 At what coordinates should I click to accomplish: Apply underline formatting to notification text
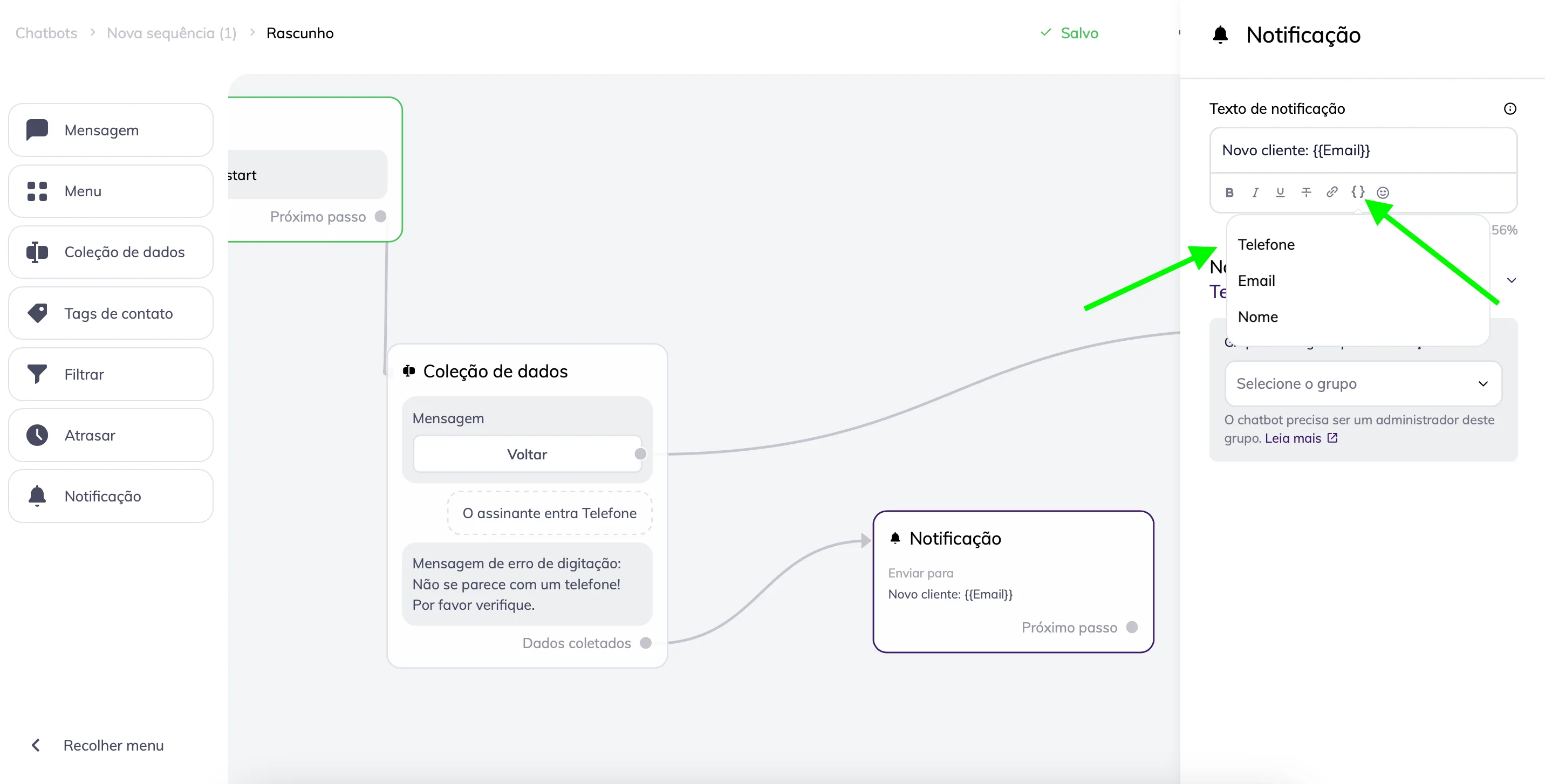point(1281,192)
